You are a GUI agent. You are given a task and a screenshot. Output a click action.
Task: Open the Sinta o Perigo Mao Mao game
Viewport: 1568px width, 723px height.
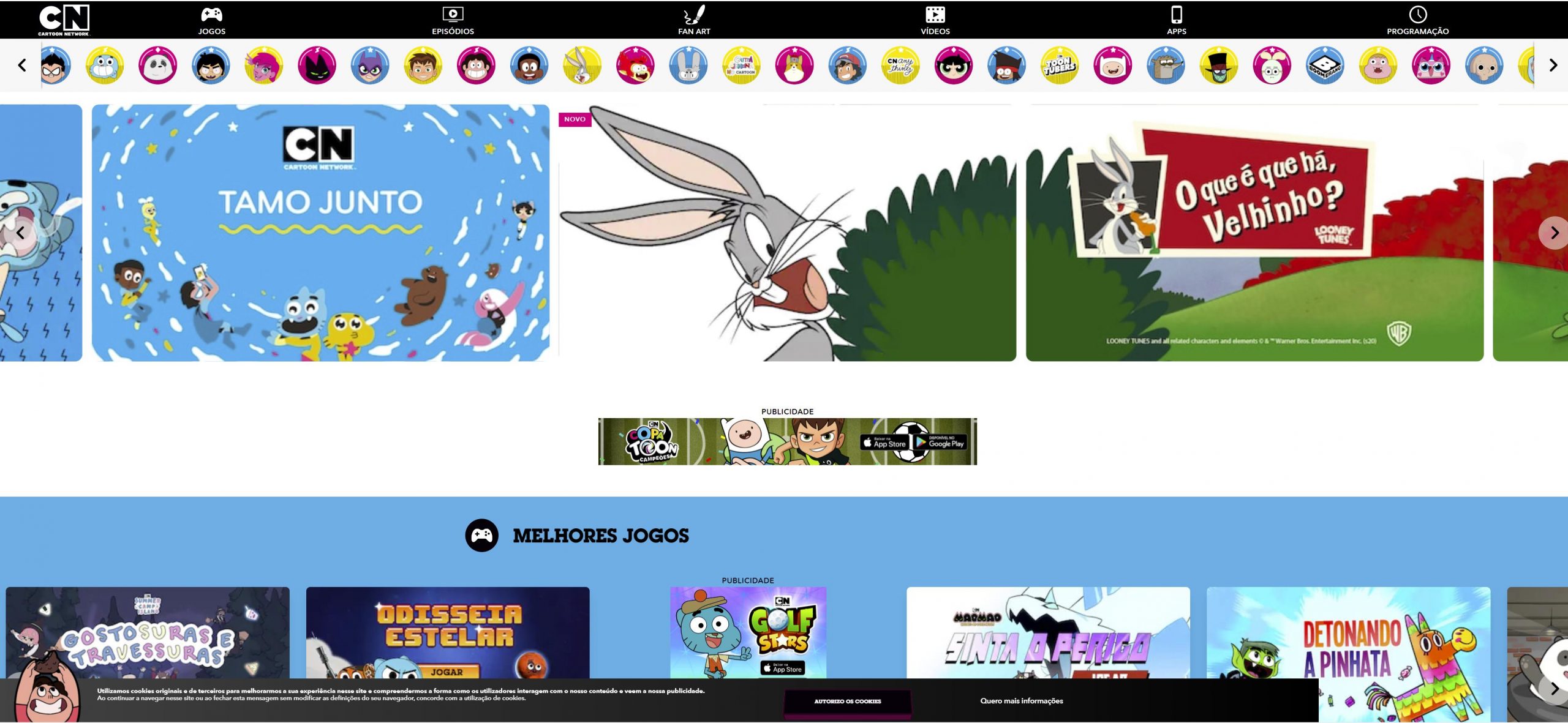(1048, 632)
